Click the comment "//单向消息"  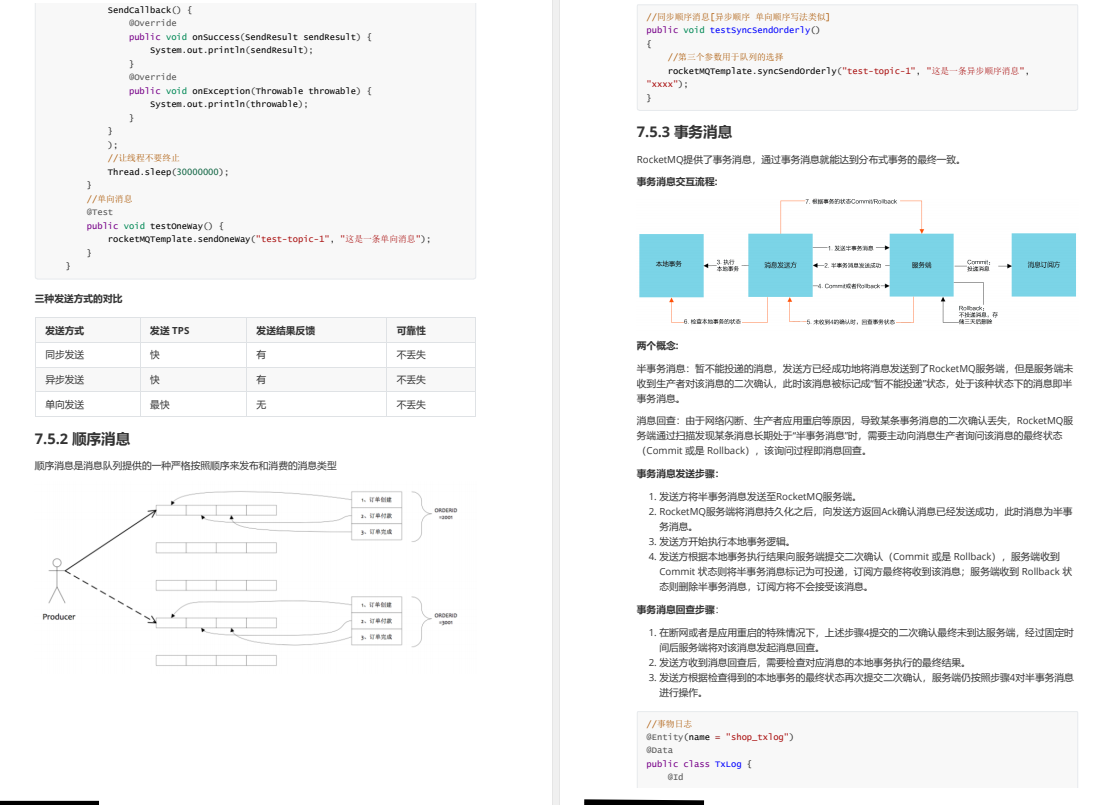click(110, 199)
